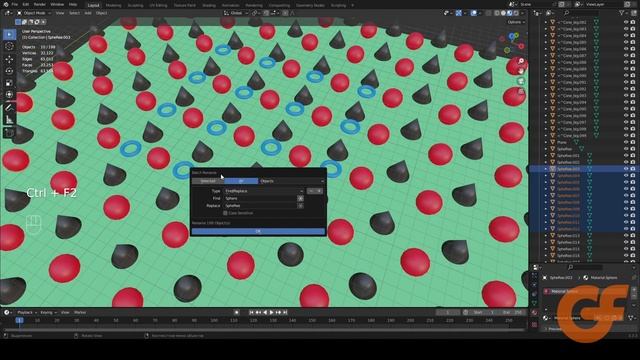640x360 pixels.
Task: Open the viewport Select menu
Action: 74,13
